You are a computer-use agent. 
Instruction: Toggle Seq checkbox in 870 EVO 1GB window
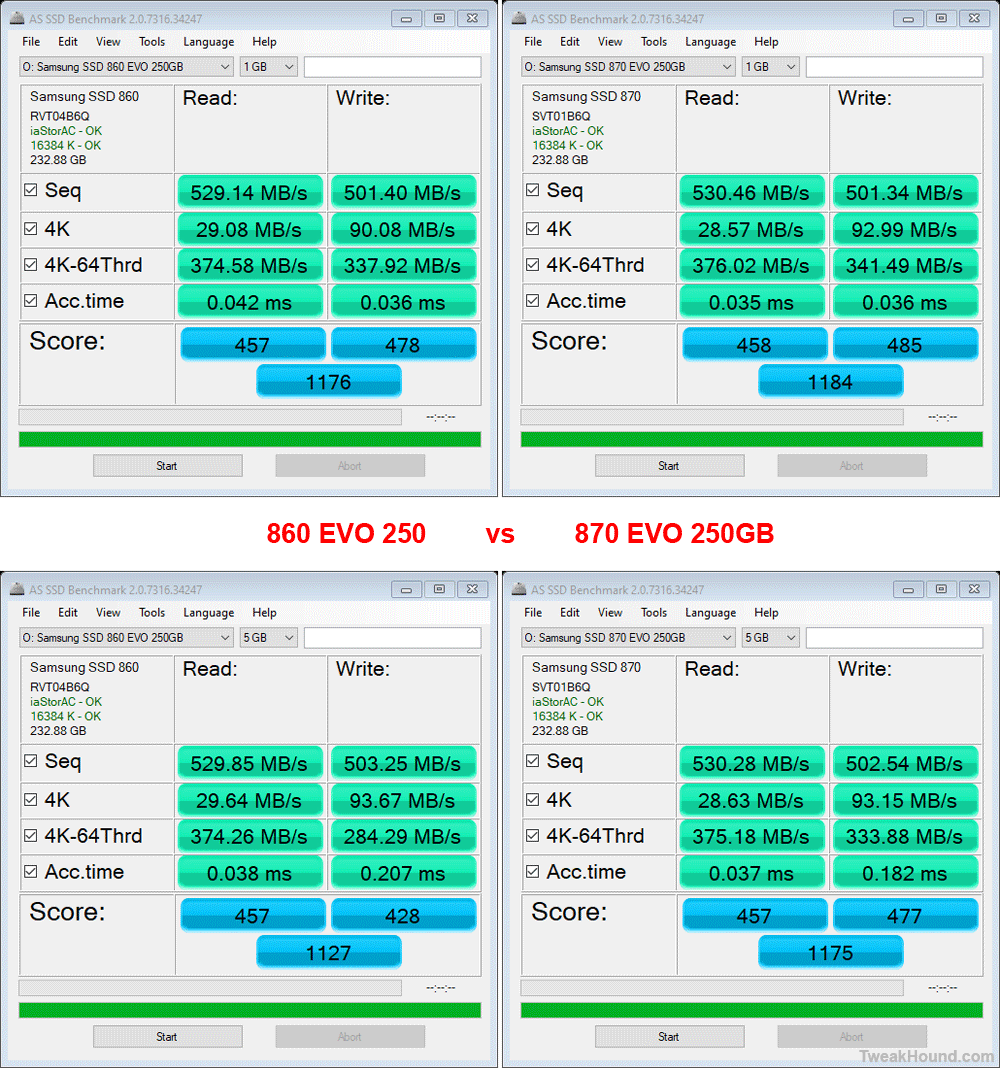click(533, 190)
